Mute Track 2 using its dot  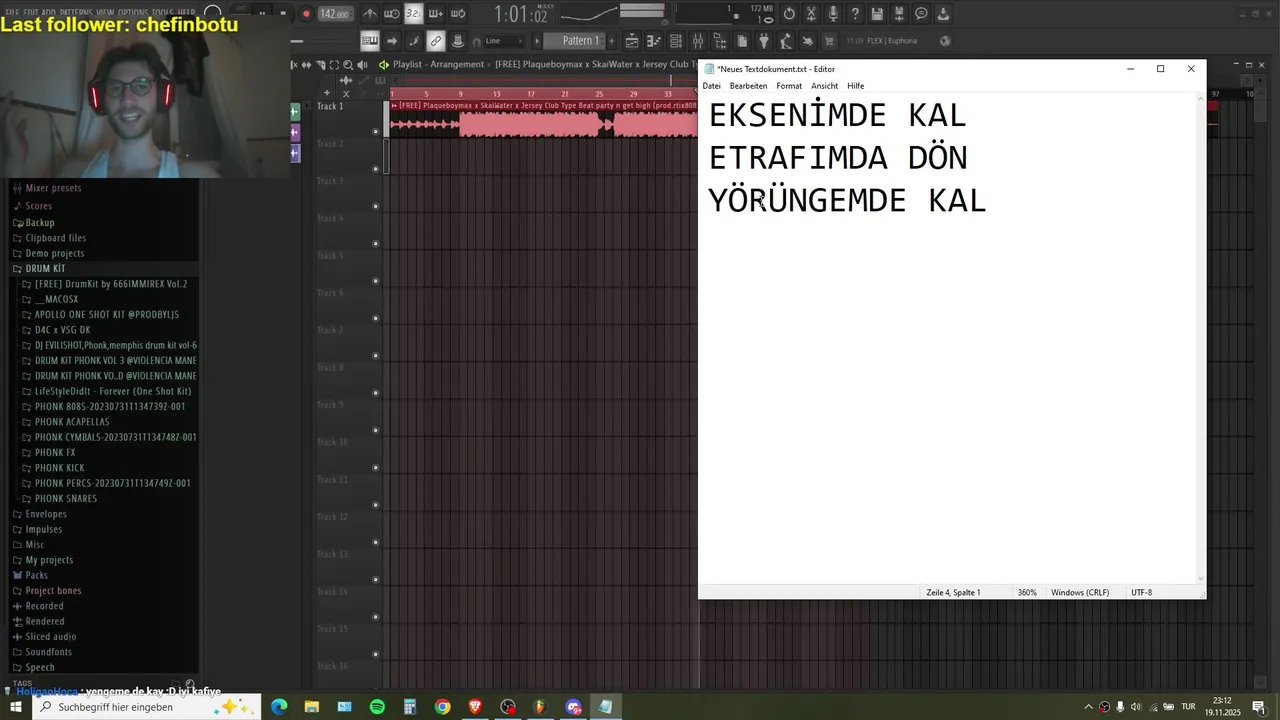point(375,169)
